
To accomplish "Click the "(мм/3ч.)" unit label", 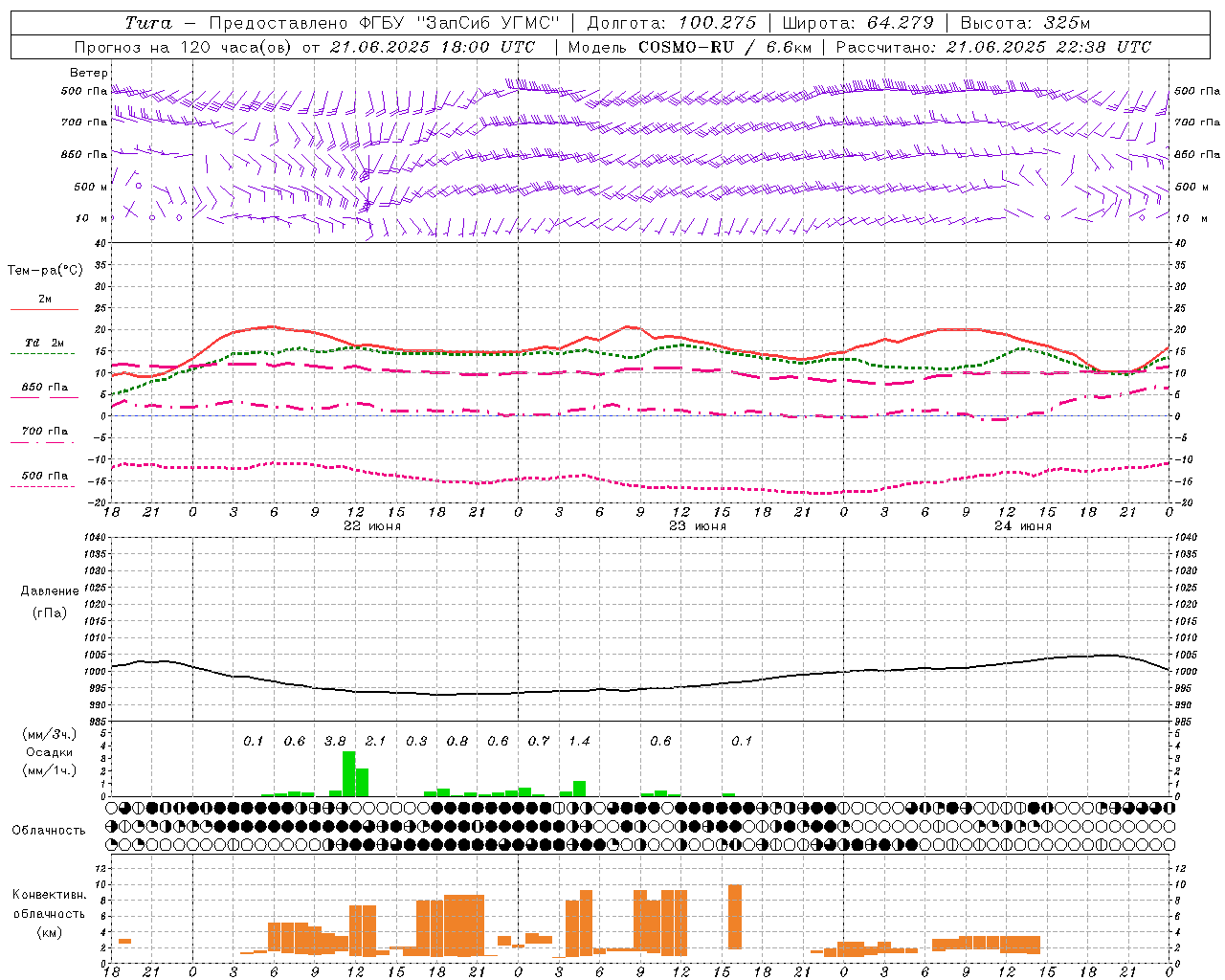I will (x=50, y=734).
